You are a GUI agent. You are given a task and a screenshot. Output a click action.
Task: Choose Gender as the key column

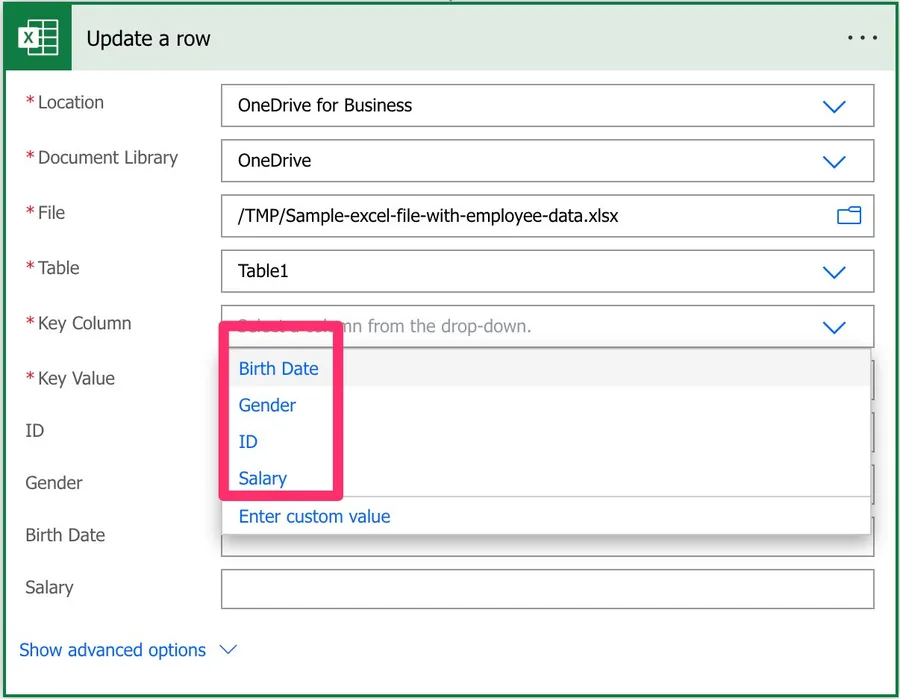(x=267, y=405)
